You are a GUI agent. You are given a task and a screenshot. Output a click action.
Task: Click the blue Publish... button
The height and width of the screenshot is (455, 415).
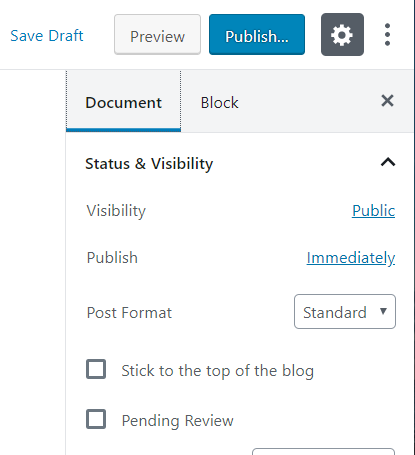tap(257, 35)
